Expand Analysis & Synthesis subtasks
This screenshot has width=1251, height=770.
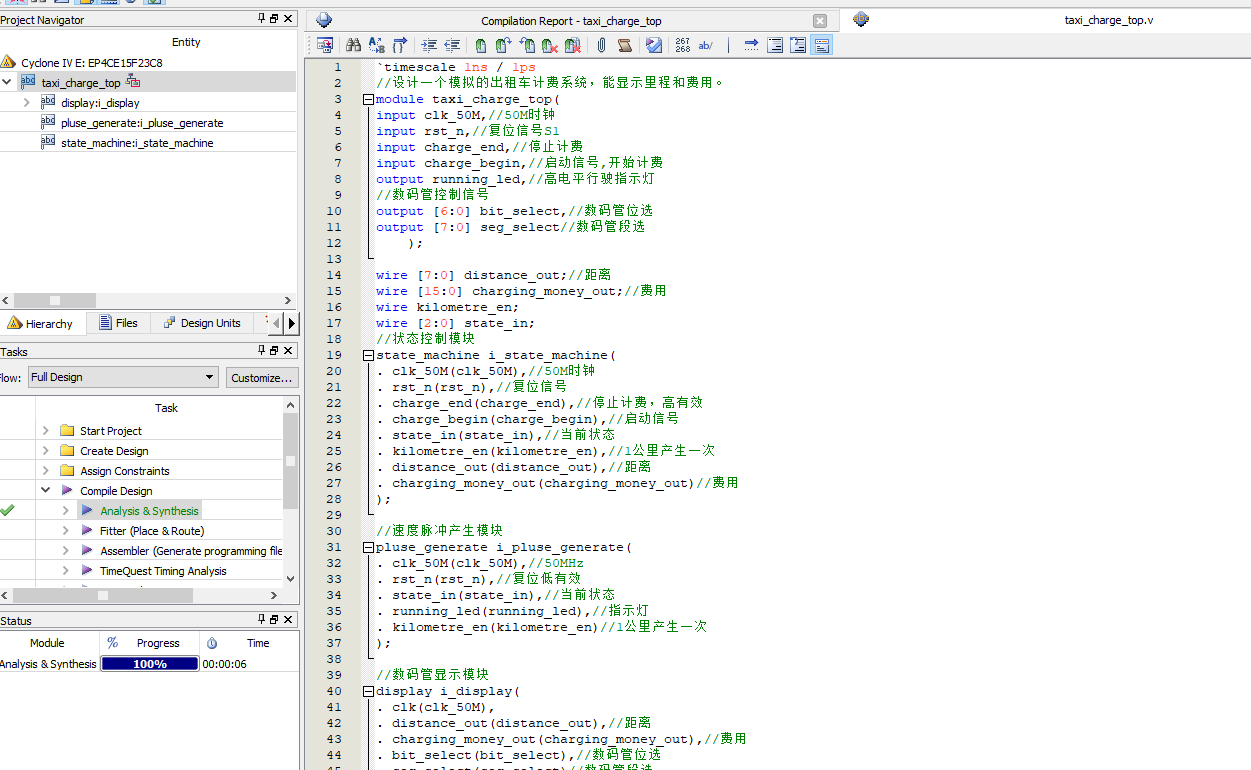[66, 511]
